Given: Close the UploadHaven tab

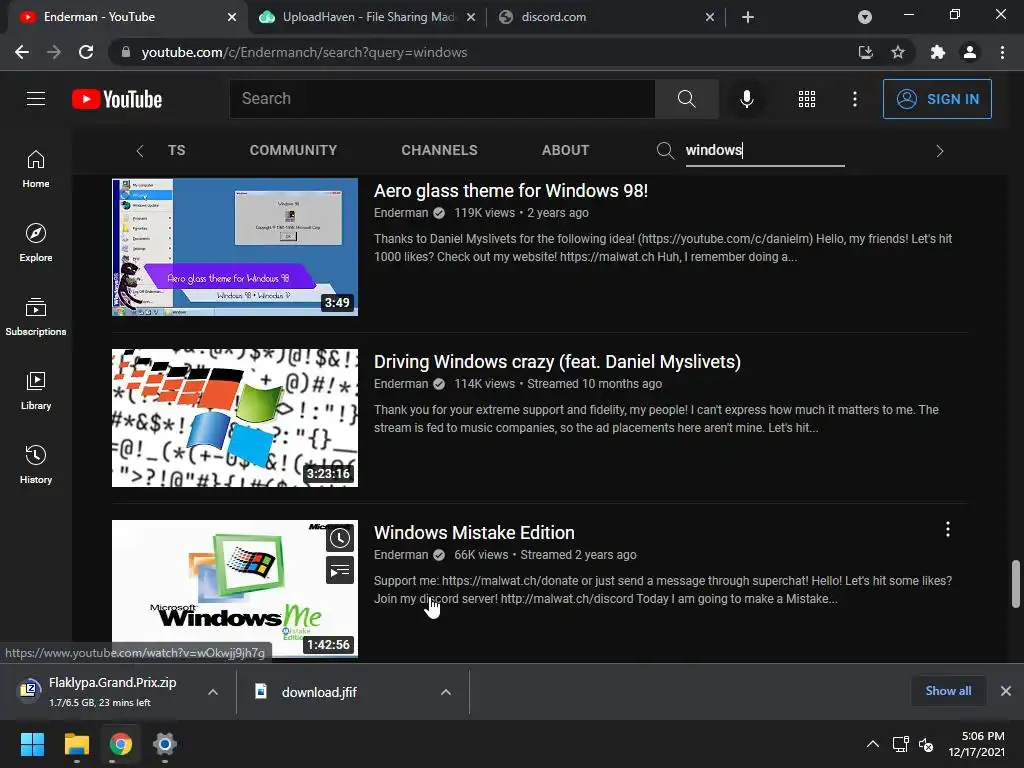Looking at the screenshot, I should (x=471, y=18).
